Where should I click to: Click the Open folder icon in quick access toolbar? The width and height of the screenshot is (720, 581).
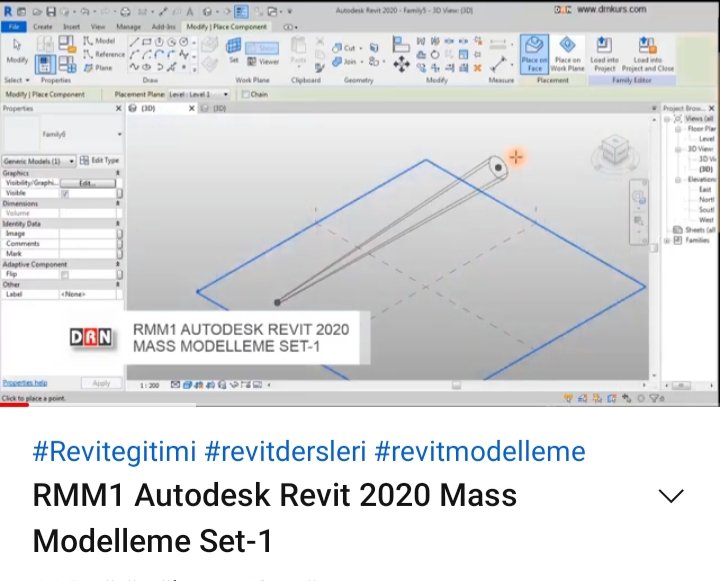tap(38, 11)
